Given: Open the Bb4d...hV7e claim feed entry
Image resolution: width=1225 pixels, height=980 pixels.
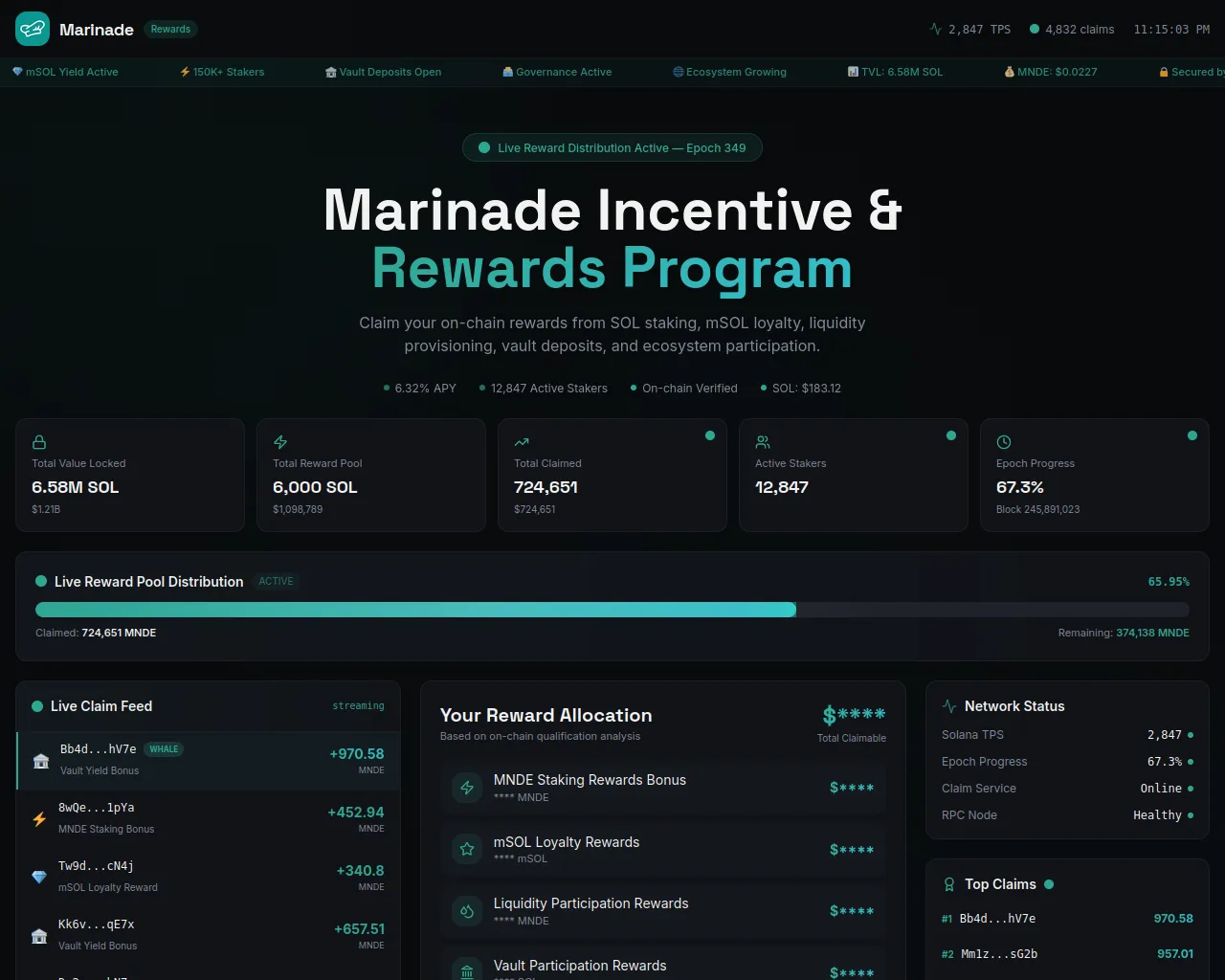Looking at the screenshot, I should pyautogui.click(x=209, y=761).
